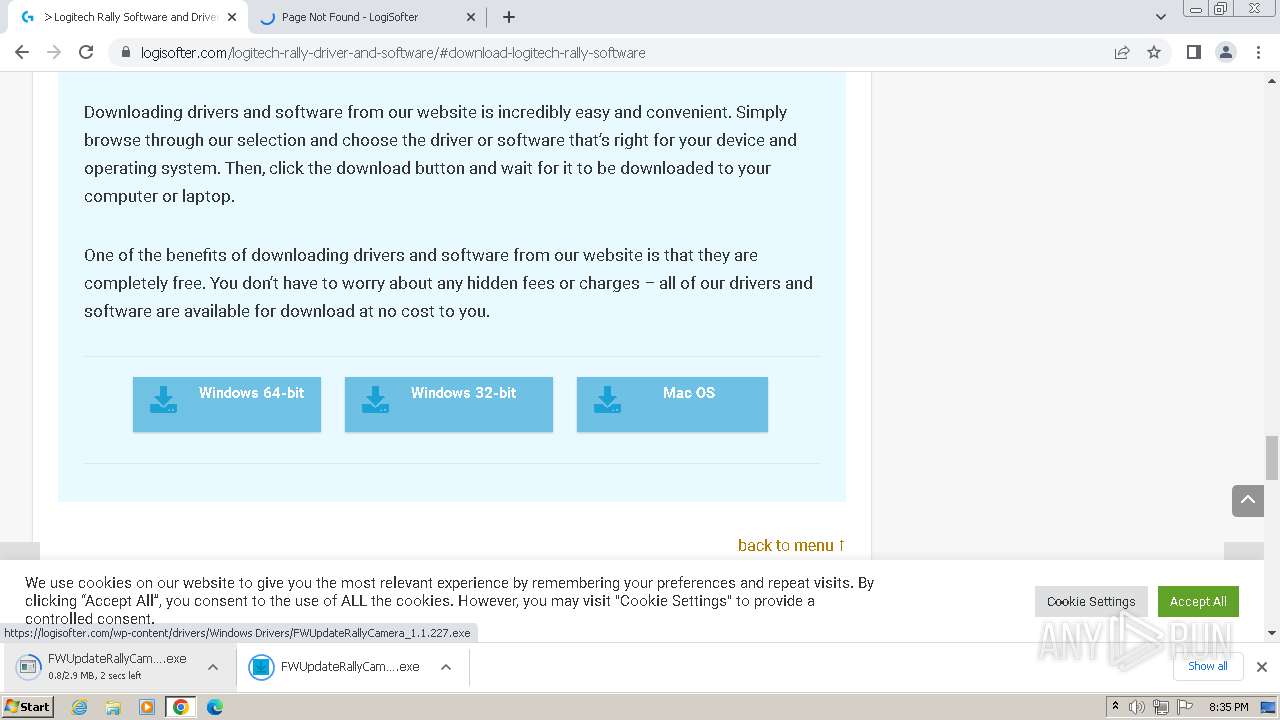Click the Chrome taskbar icon
The height and width of the screenshot is (720, 1280).
181,707
